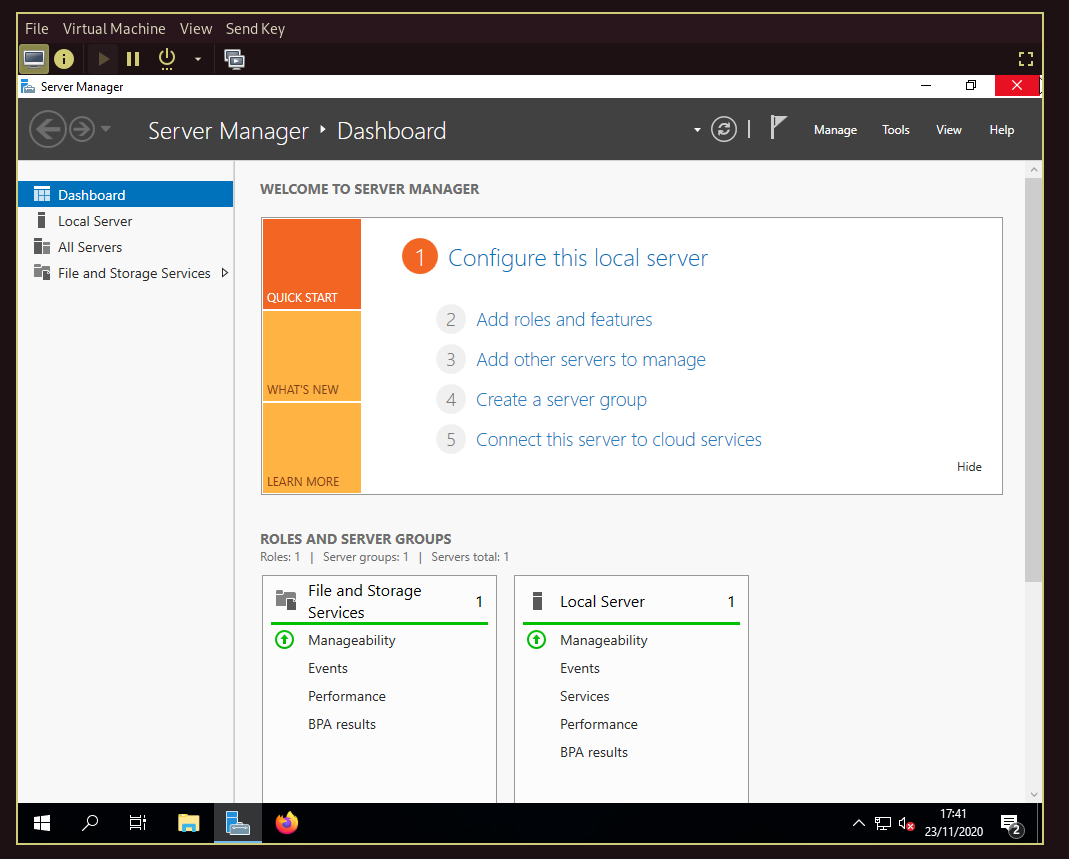The image size is (1069, 859).
Task: Open Windows taskbar search
Action: 89,823
